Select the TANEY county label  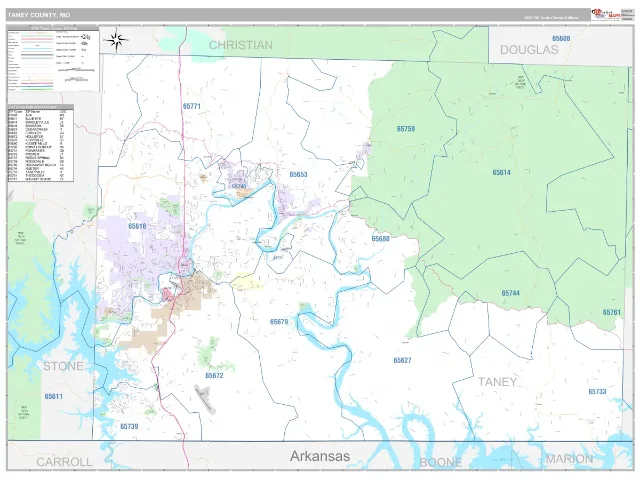coord(498,382)
